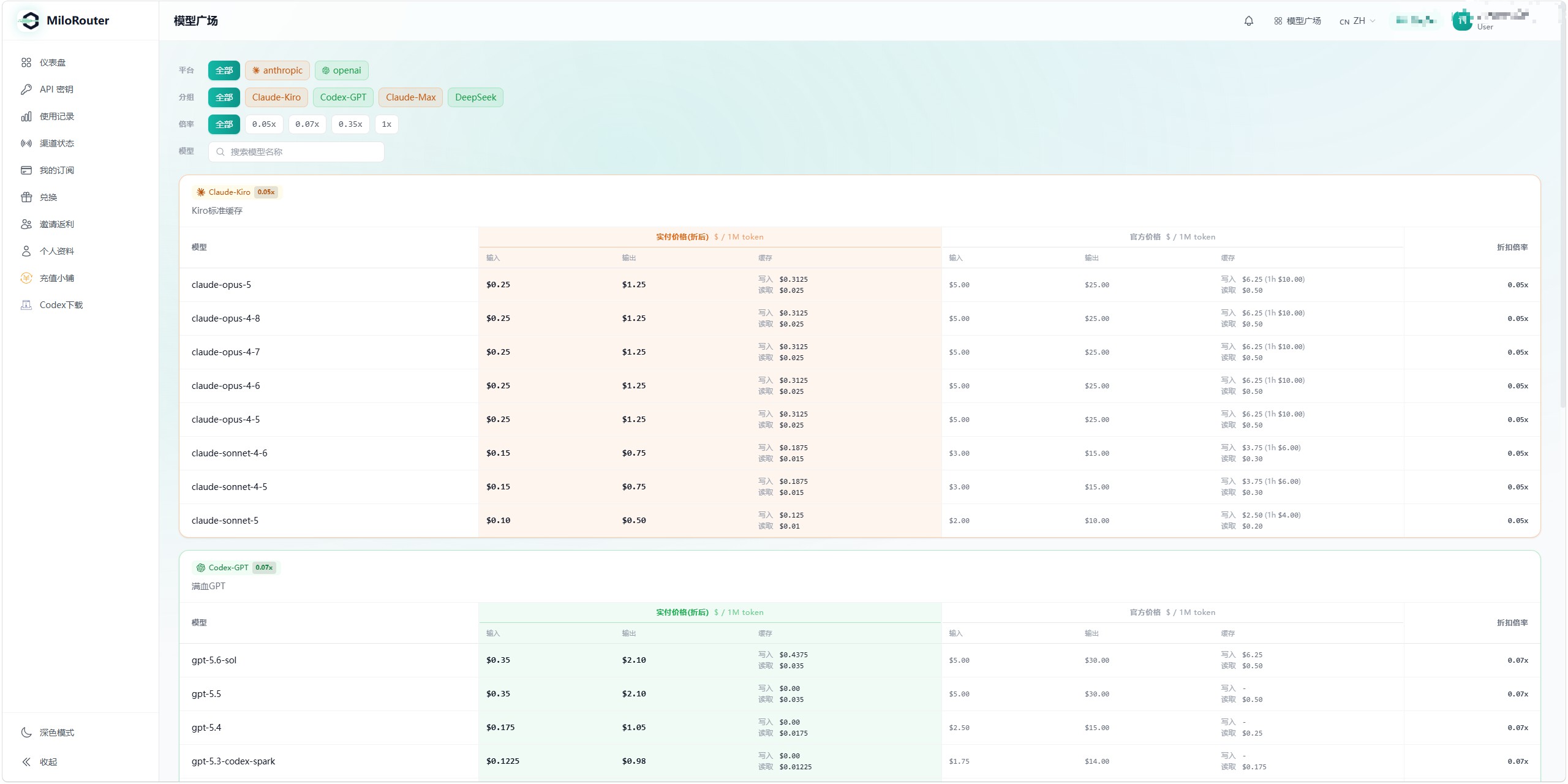The height and width of the screenshot is (784, 1568).
Task: Filter platform by anthropic
Action: click(277, 70)
